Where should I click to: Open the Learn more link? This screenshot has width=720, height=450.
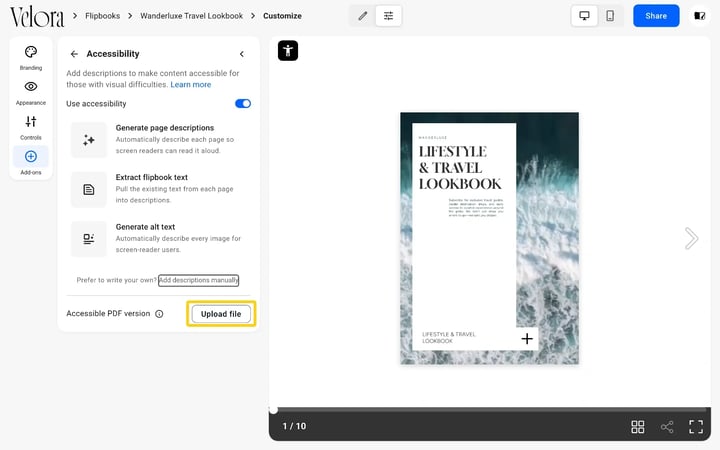pos(191,84)
